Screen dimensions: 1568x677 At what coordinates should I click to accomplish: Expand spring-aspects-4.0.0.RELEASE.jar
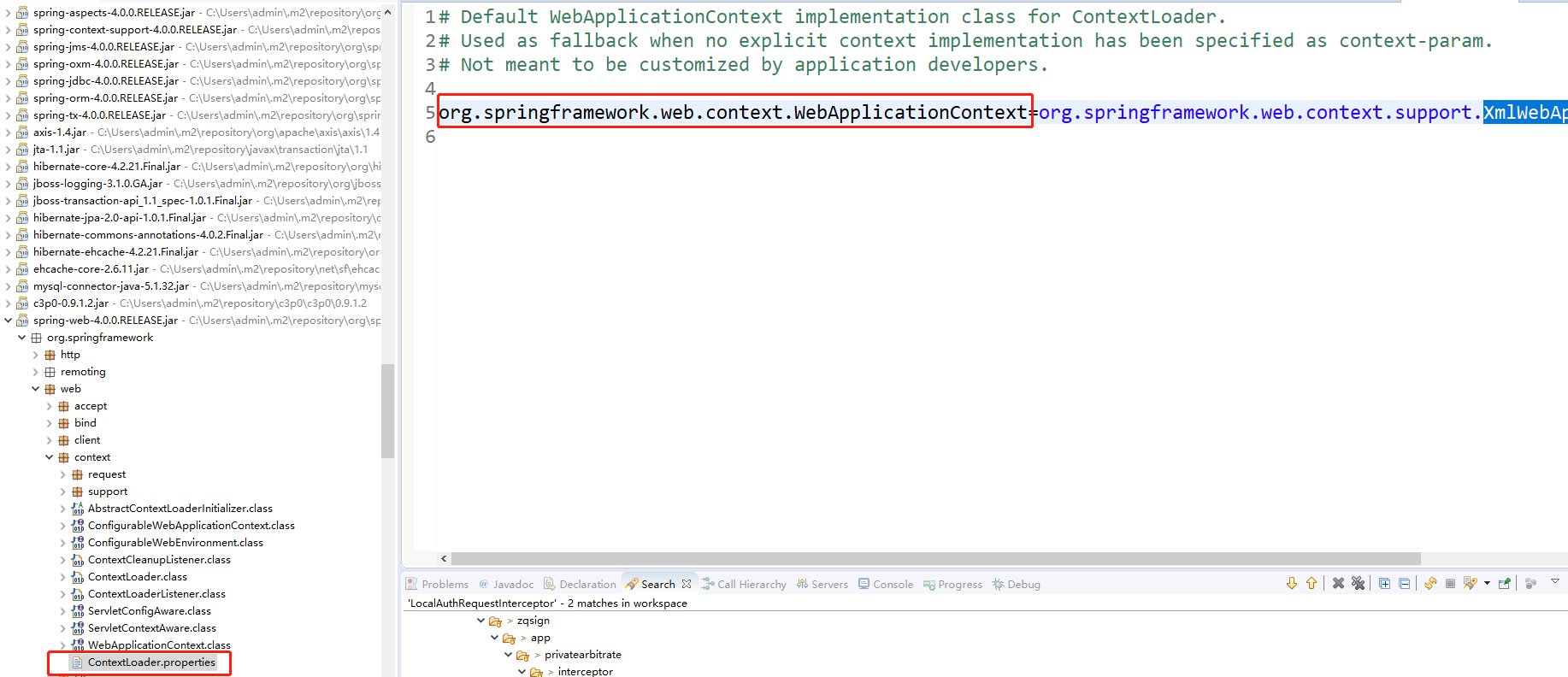[x=9, y=13]
